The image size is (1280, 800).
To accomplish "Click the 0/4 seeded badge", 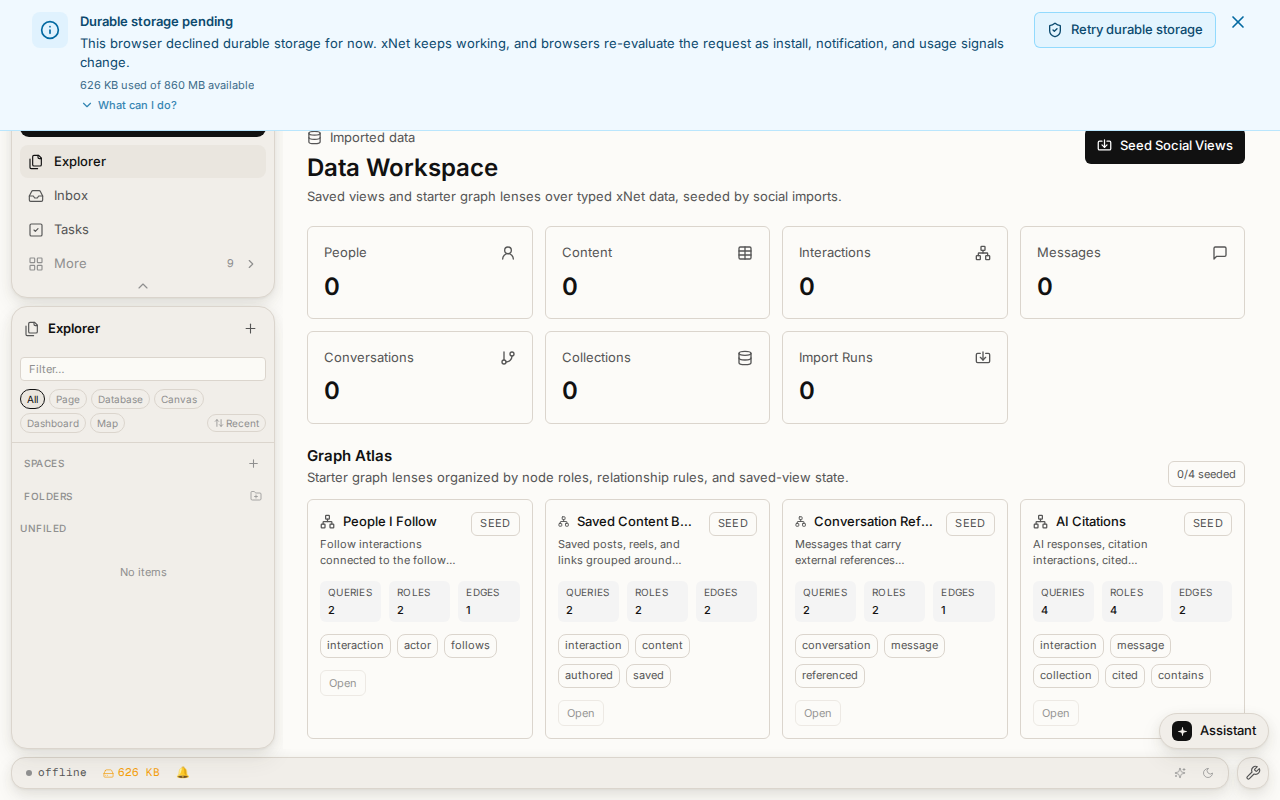I will coord(1206,474).
